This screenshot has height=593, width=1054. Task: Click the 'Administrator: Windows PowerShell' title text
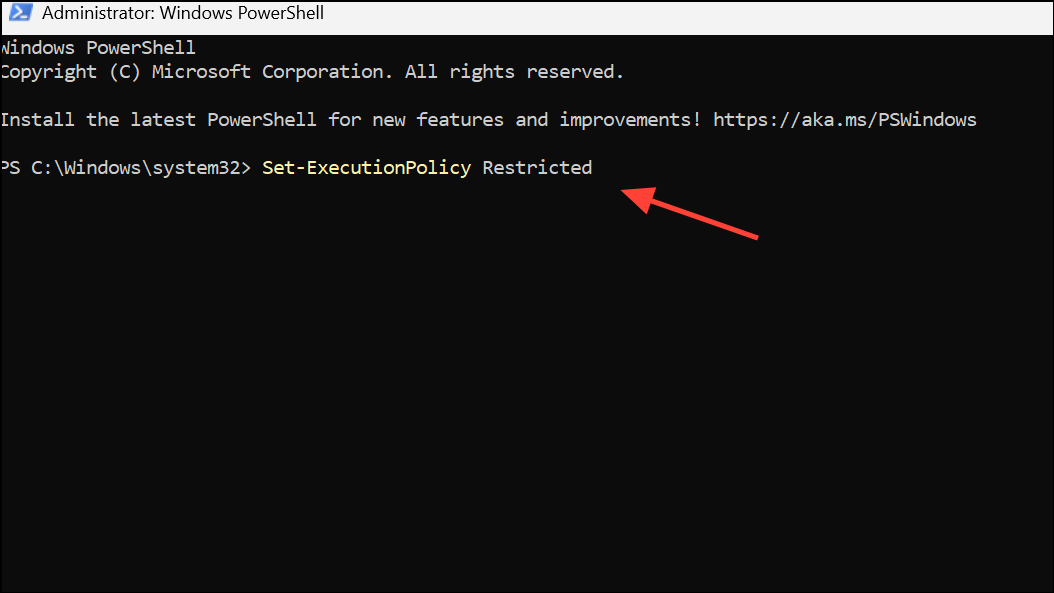[x=183, y=13]
